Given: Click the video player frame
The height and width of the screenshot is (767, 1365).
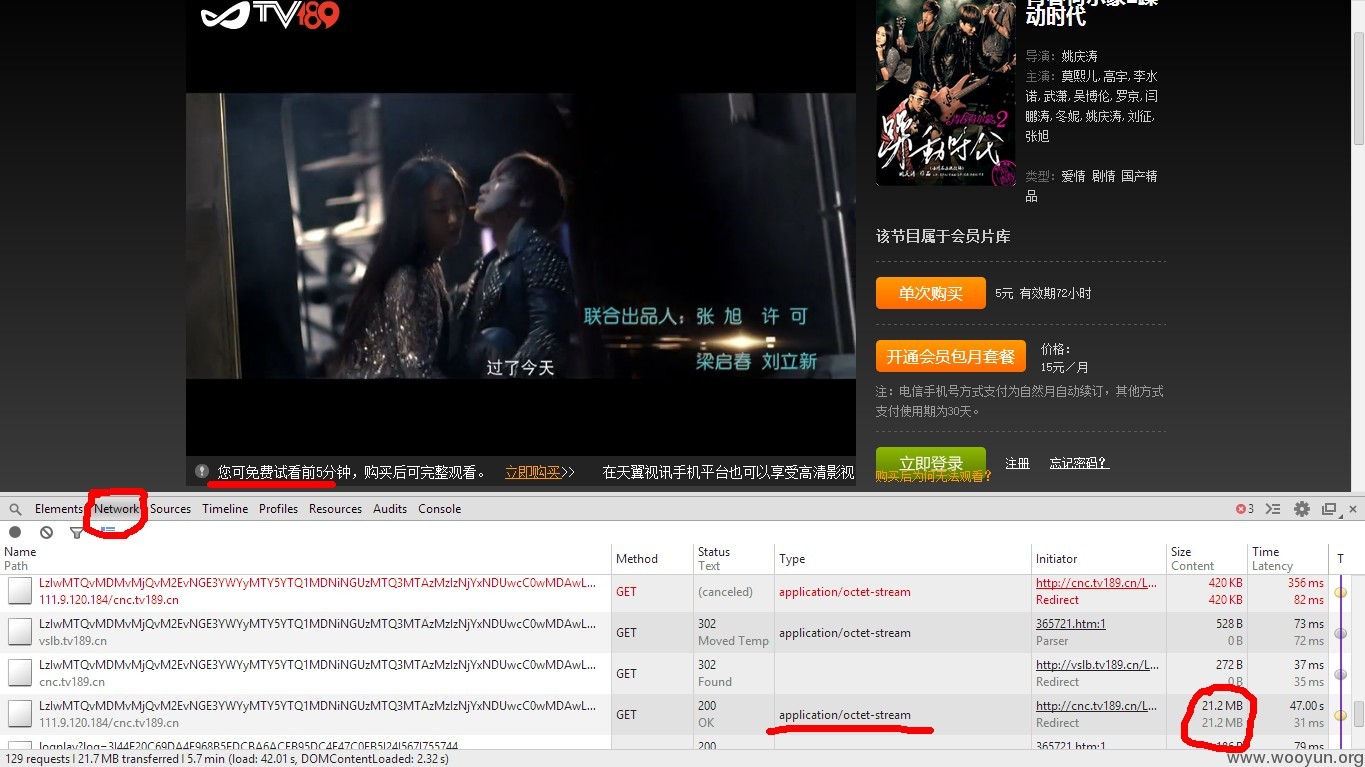Looking at the screenshot, I should pos(520,236).
